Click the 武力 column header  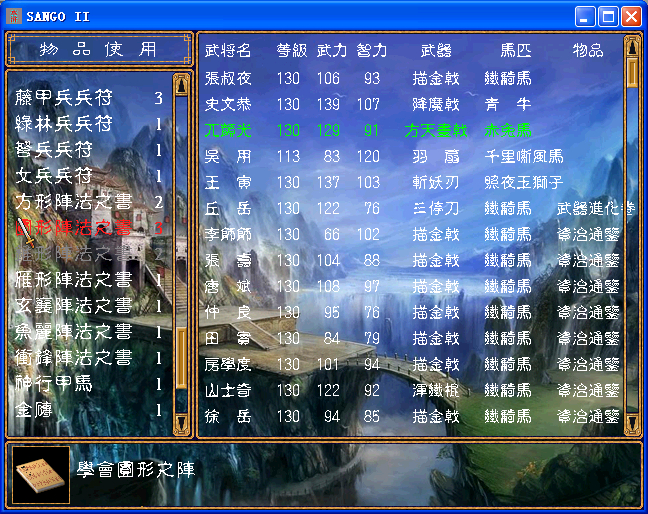point(332,51)
